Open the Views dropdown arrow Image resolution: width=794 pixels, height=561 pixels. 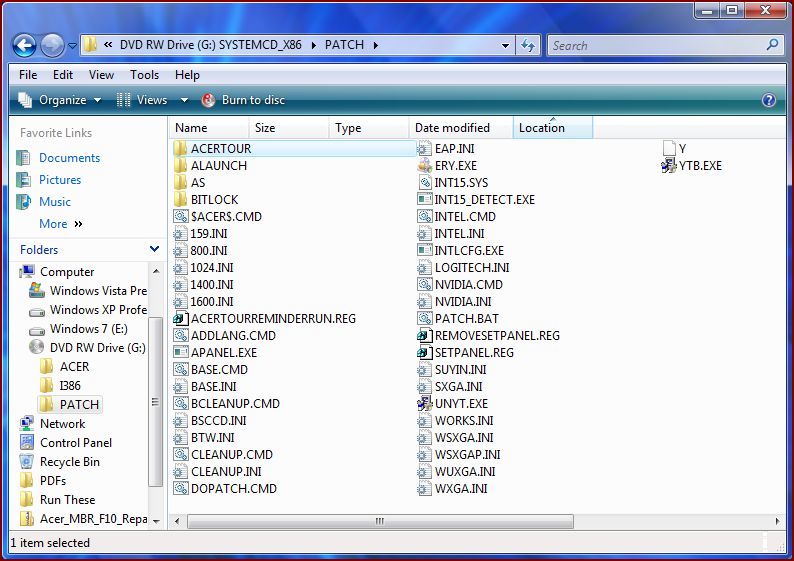pyautogui.click(x=184, y=100)
